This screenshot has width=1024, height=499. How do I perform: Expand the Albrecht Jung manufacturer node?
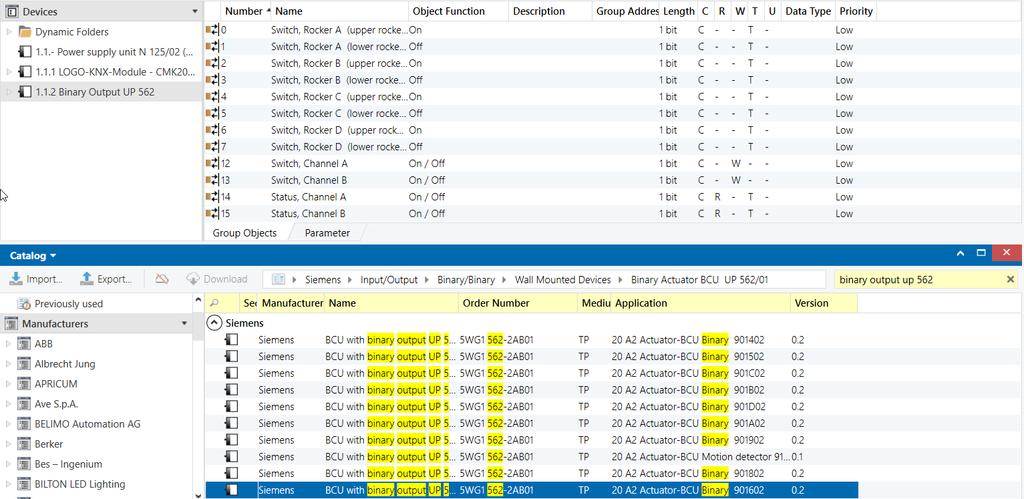8,364
